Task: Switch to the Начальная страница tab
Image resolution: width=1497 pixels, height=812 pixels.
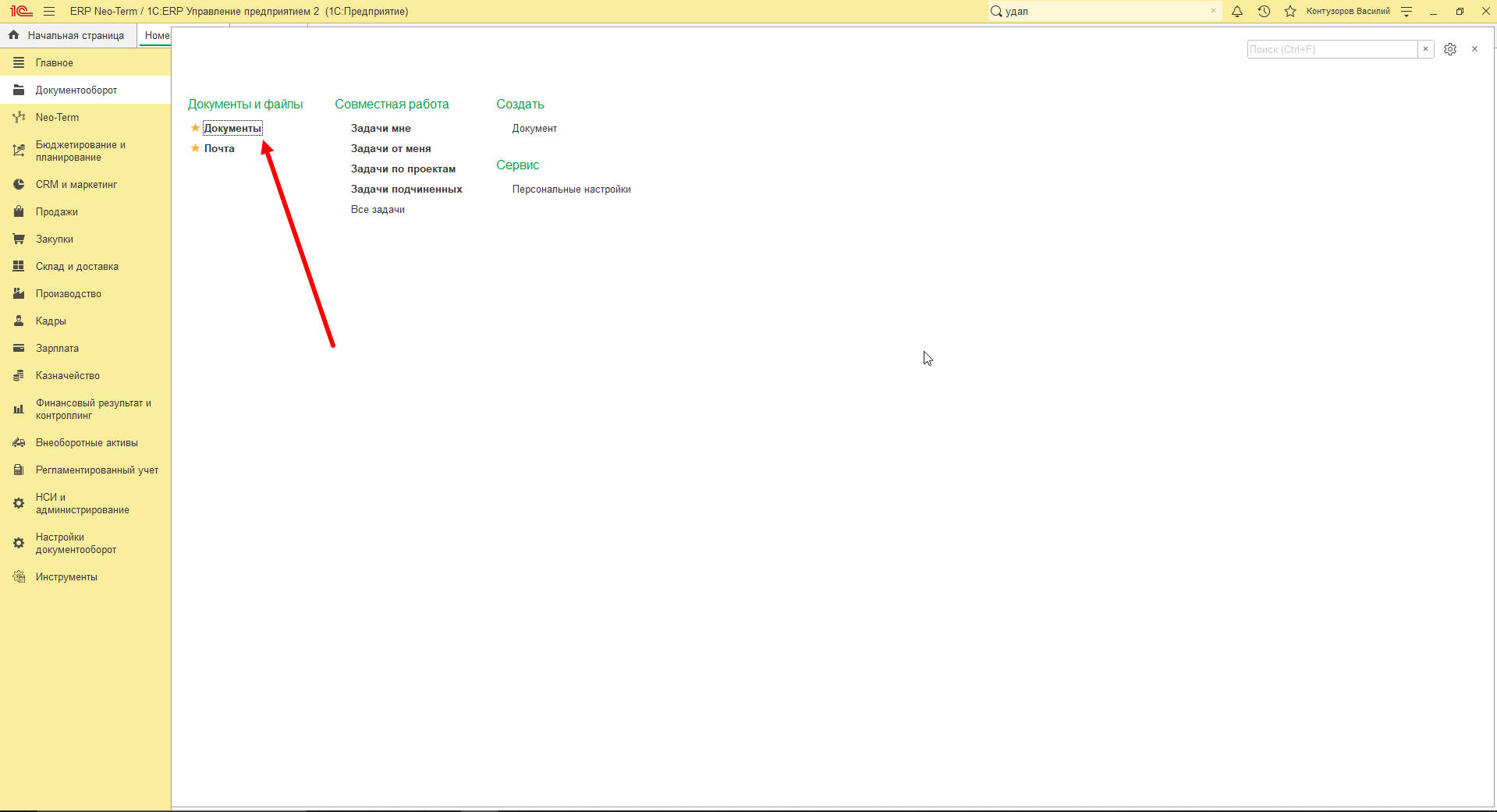Action: tap(68, 35)
